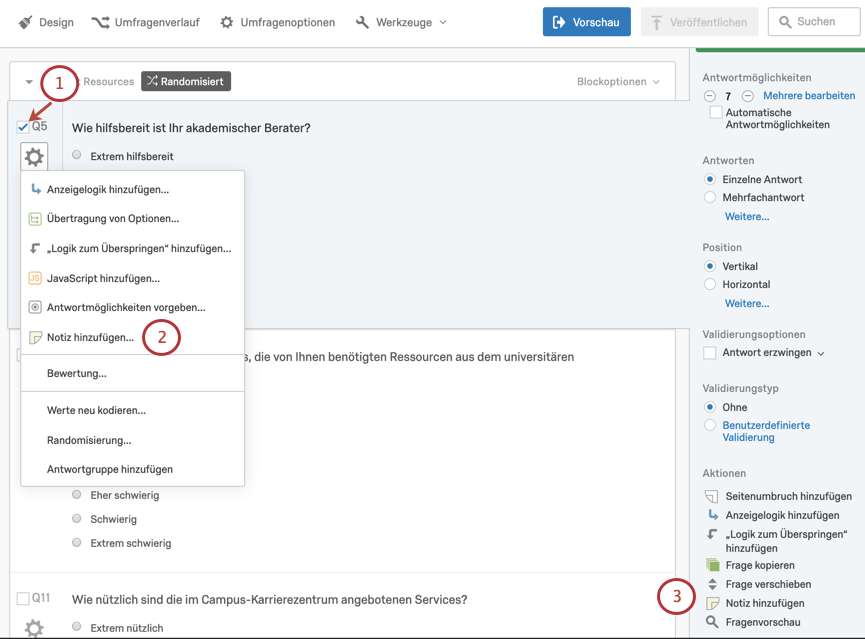Select the Horizontal position radio button
This screenshot has width=865, height=639.
click(710, 284)
